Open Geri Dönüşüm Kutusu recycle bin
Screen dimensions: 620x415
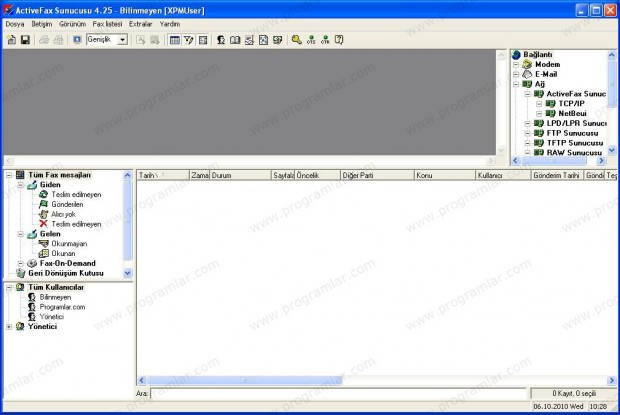point(66,273)
